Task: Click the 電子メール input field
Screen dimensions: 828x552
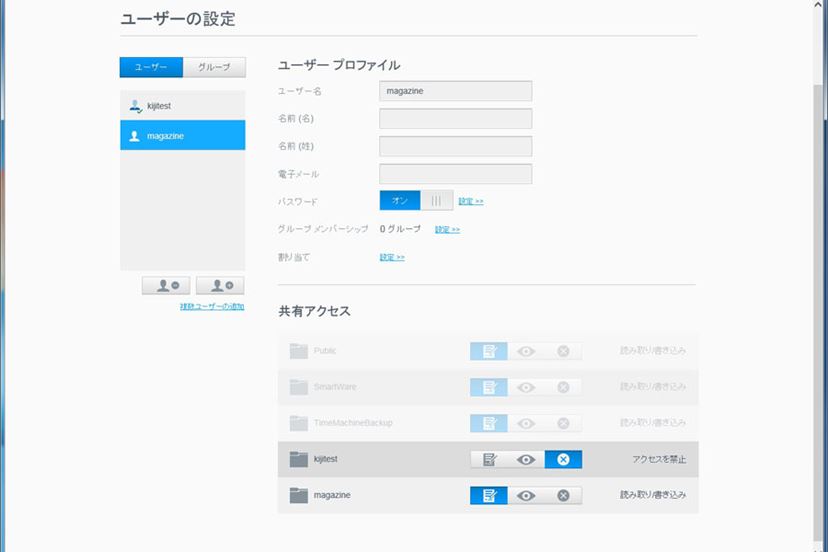Action: [x=456, y=174]
